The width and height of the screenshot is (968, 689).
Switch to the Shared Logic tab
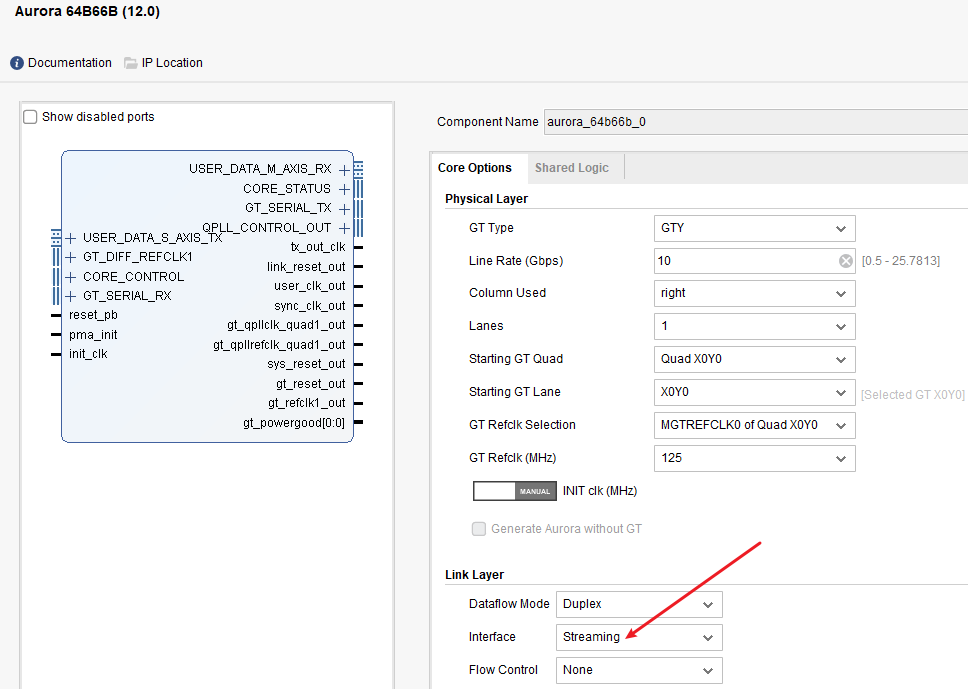coord(572,168)
